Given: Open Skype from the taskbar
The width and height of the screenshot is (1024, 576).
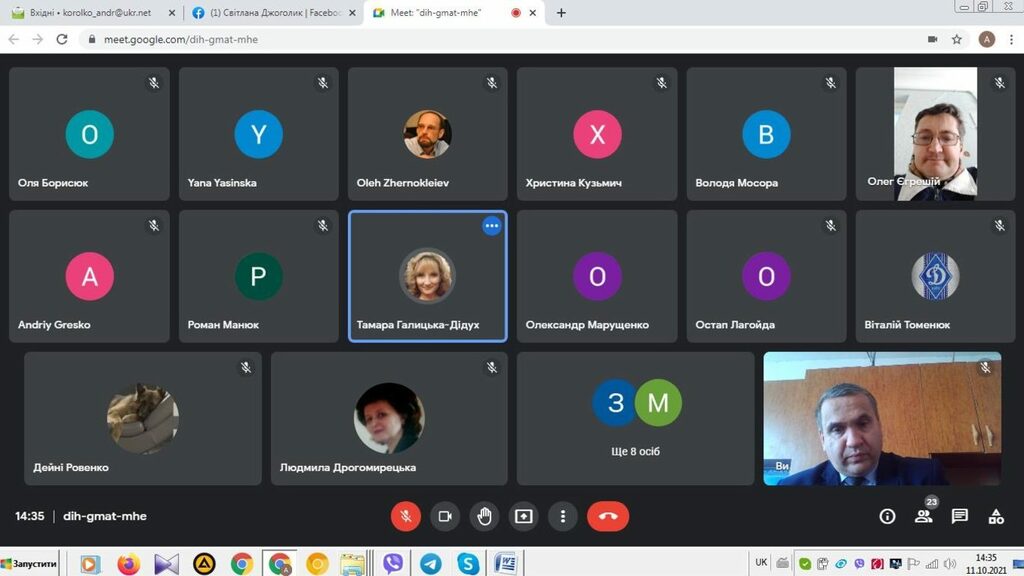Looking at the screenshot, I should click(x=467, y=563).
